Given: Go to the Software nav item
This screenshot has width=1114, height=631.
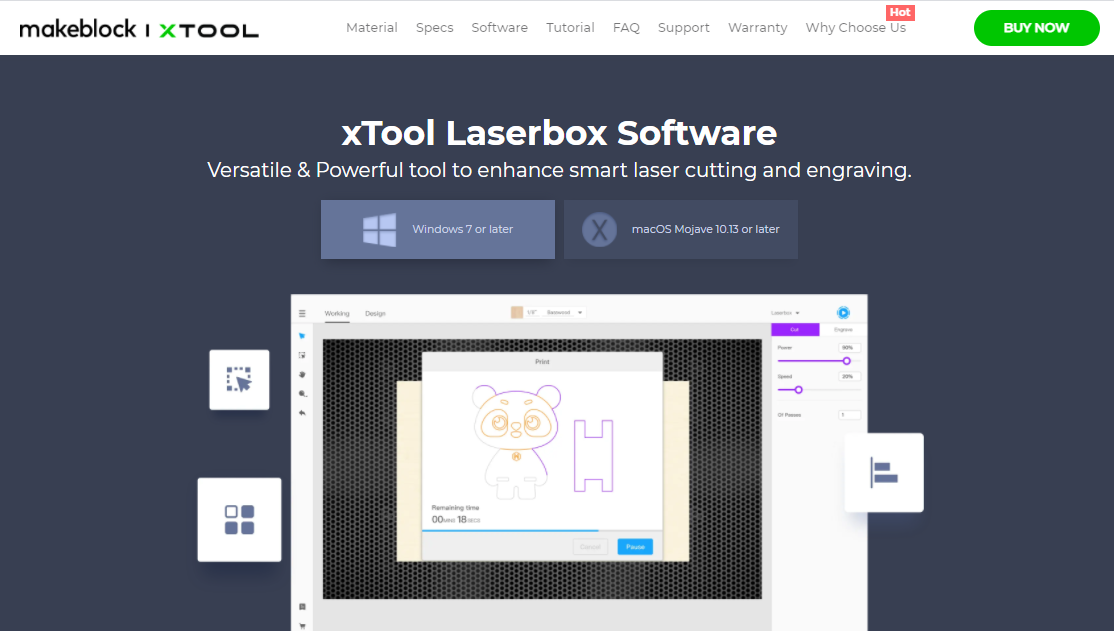Looking at the screenshot, I should (499, 28).
